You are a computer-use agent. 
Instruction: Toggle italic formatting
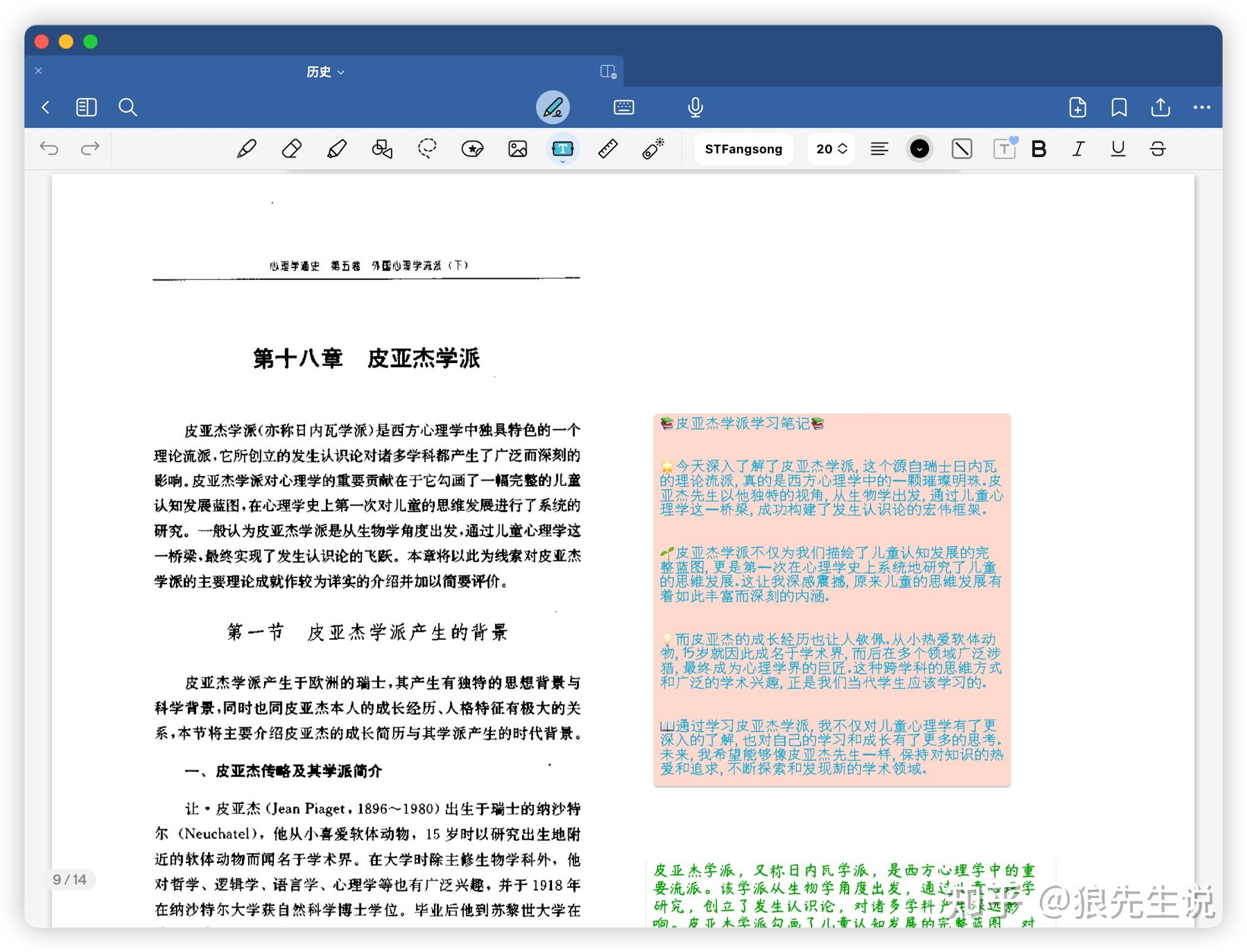[x=1078, y=148]
